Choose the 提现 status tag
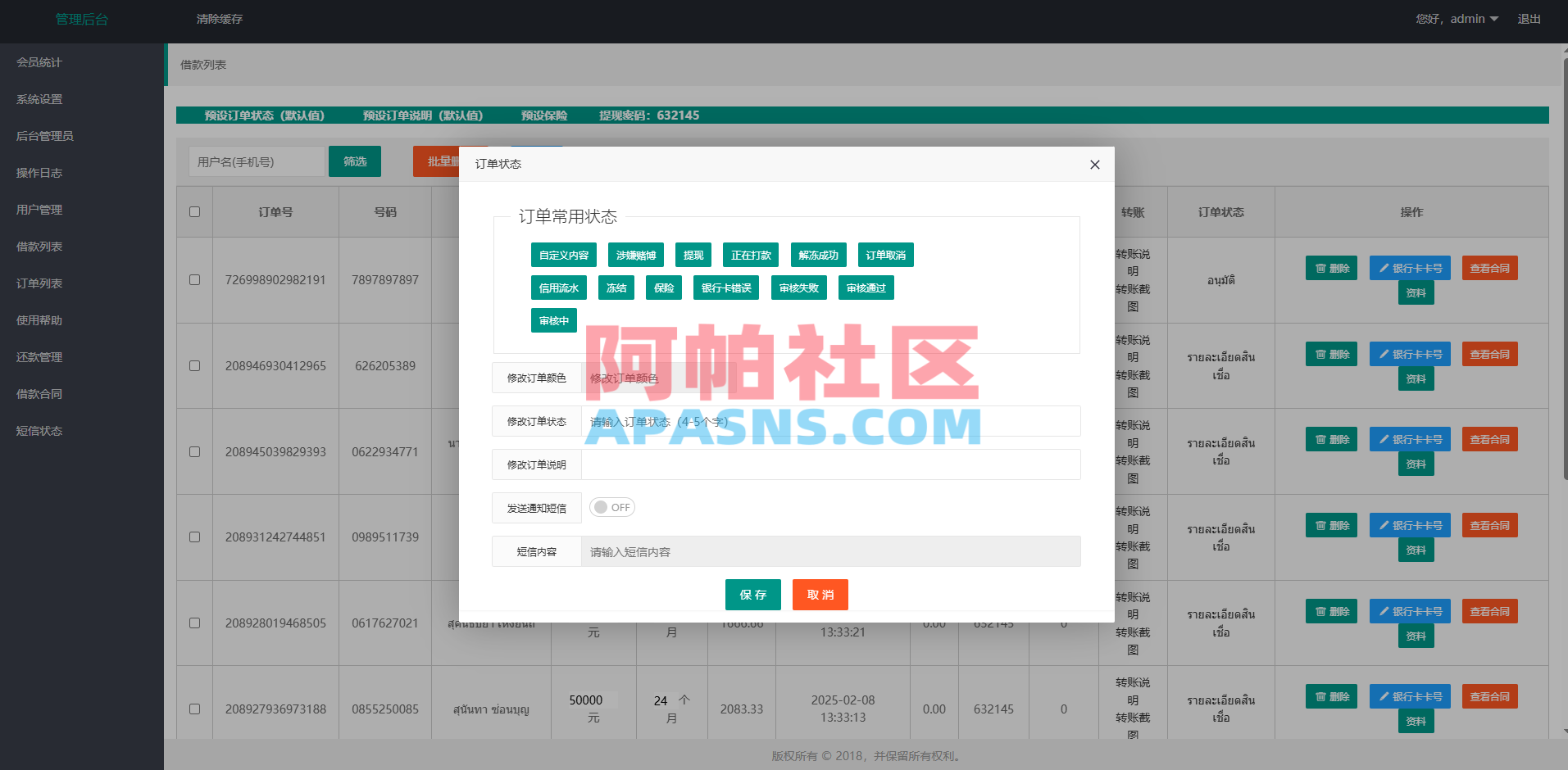Image resolution: width=1568 pixels, height=770 pixels. [693, 255]
